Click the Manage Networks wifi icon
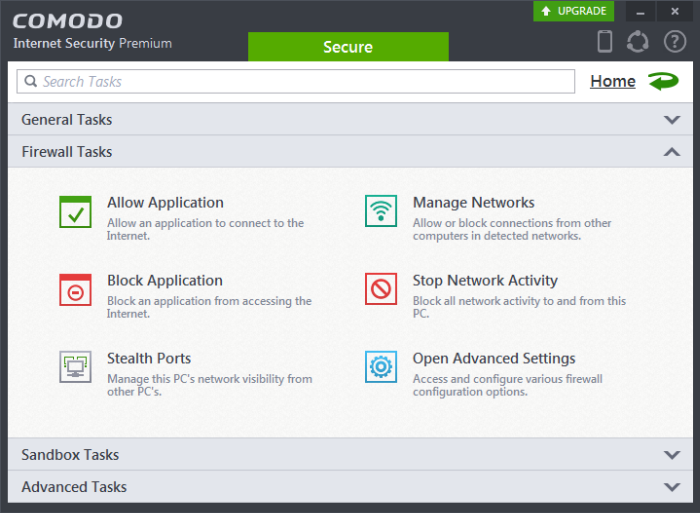This screenshot has height=513, width=700. [381, 212]
